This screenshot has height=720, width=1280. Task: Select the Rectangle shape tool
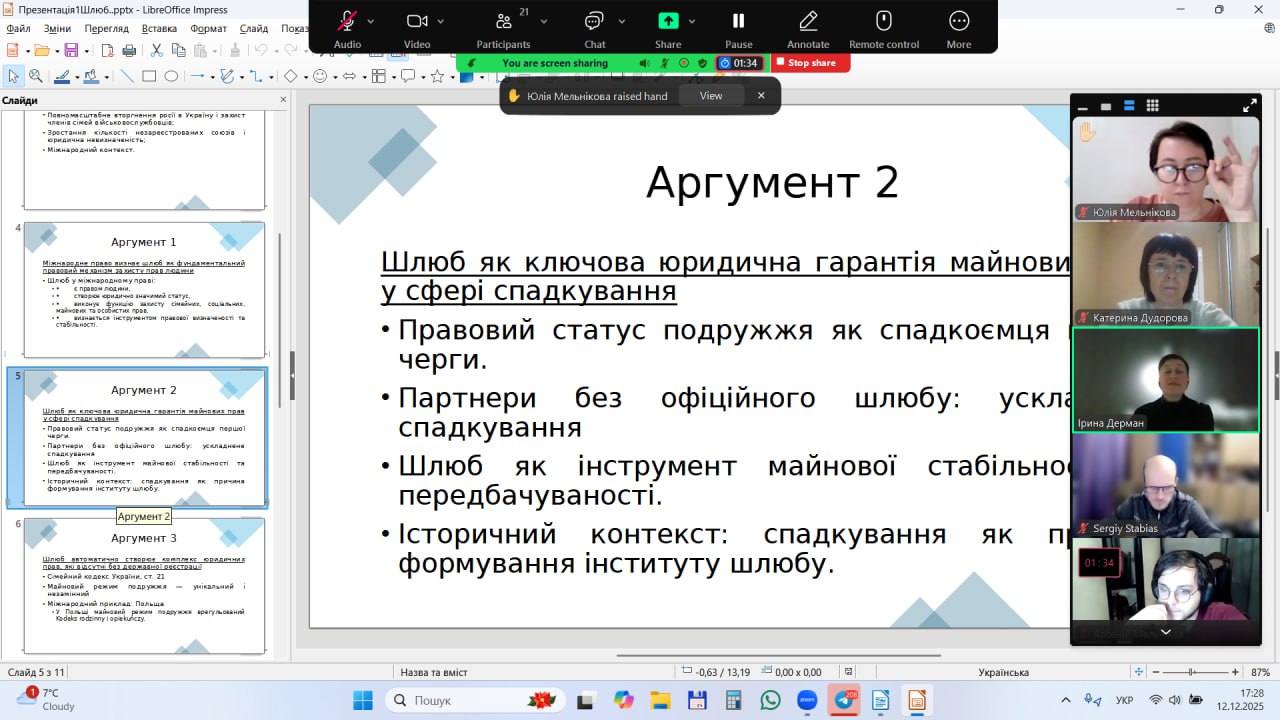149,76
